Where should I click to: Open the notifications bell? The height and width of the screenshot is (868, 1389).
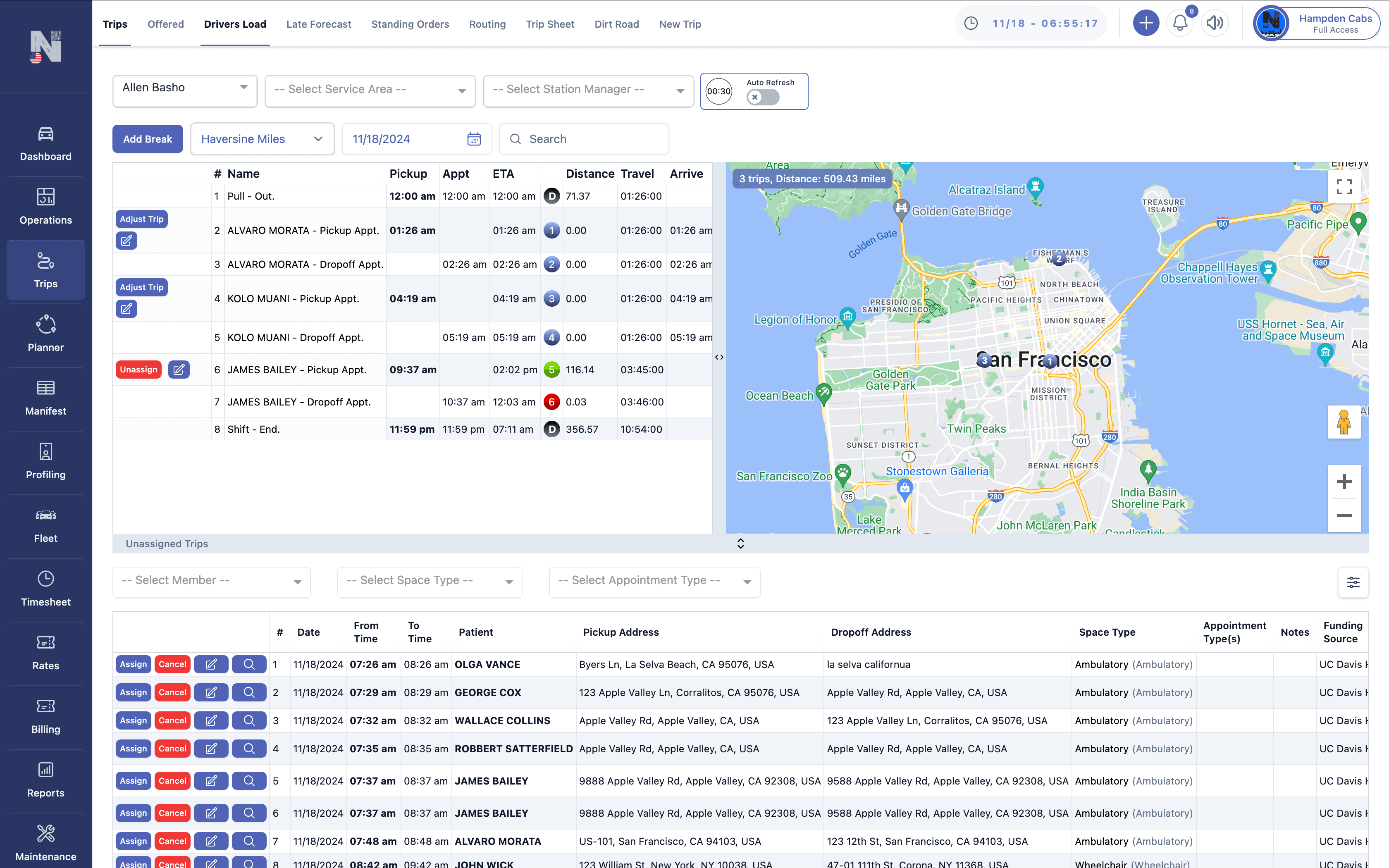tap(1179, 24)
